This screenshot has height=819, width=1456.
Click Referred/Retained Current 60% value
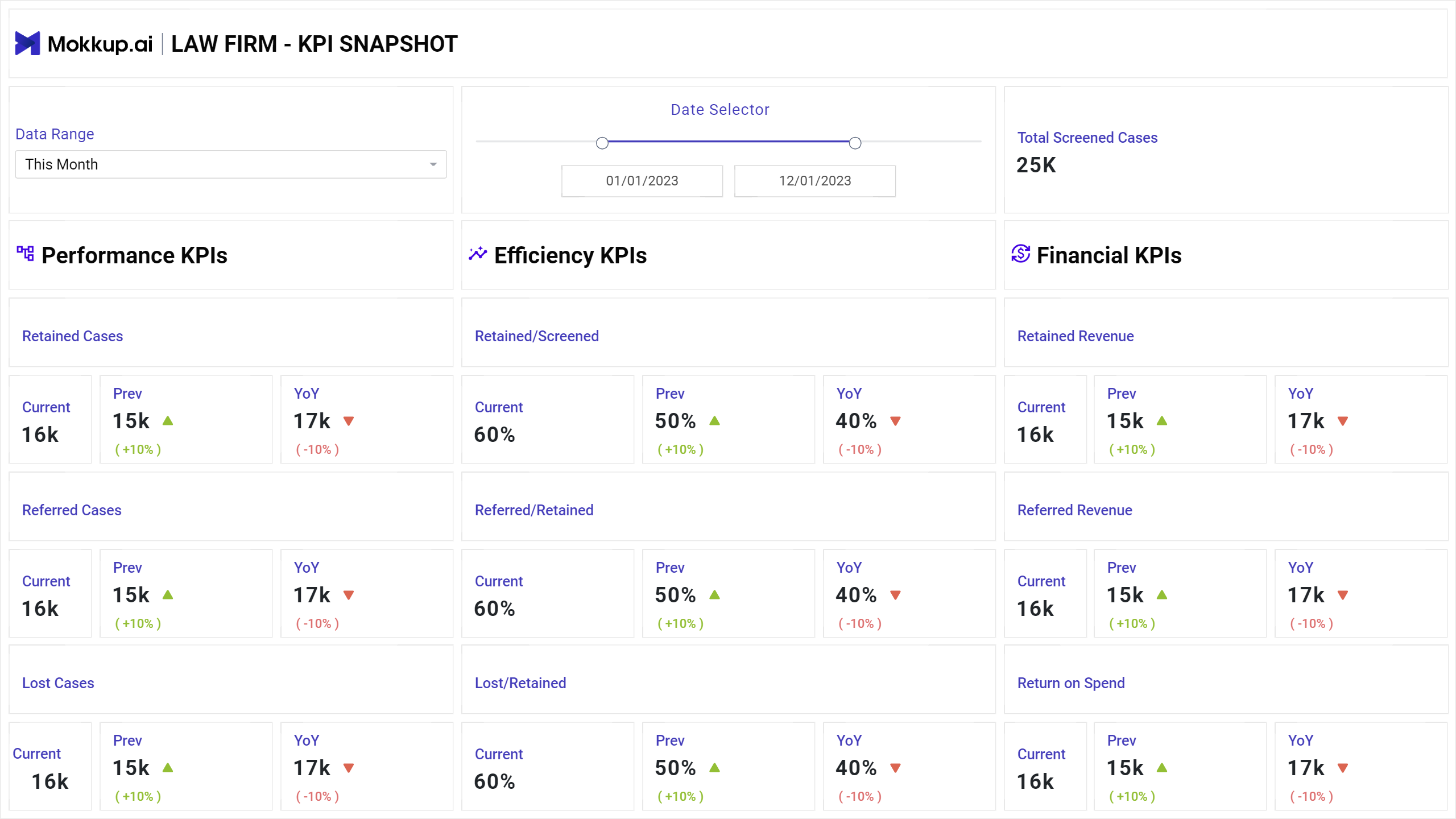point(495,609)
